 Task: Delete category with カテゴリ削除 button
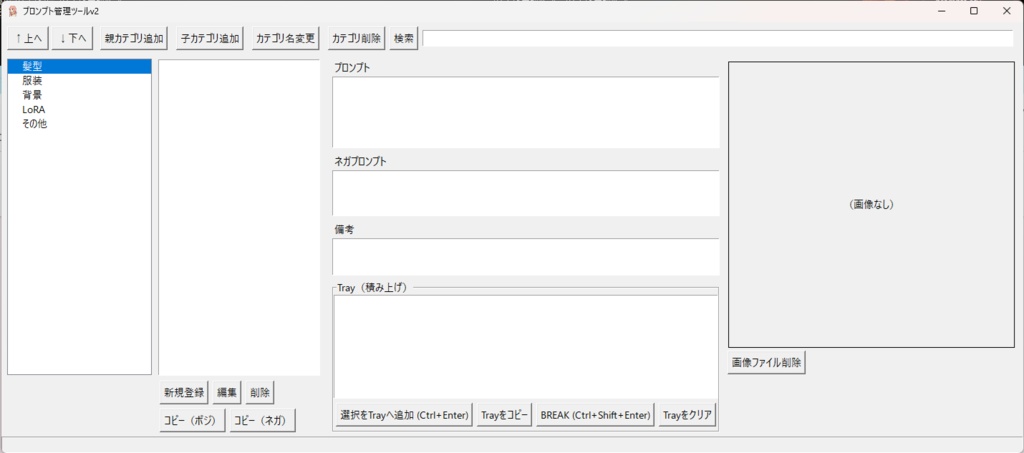point(357,39)
